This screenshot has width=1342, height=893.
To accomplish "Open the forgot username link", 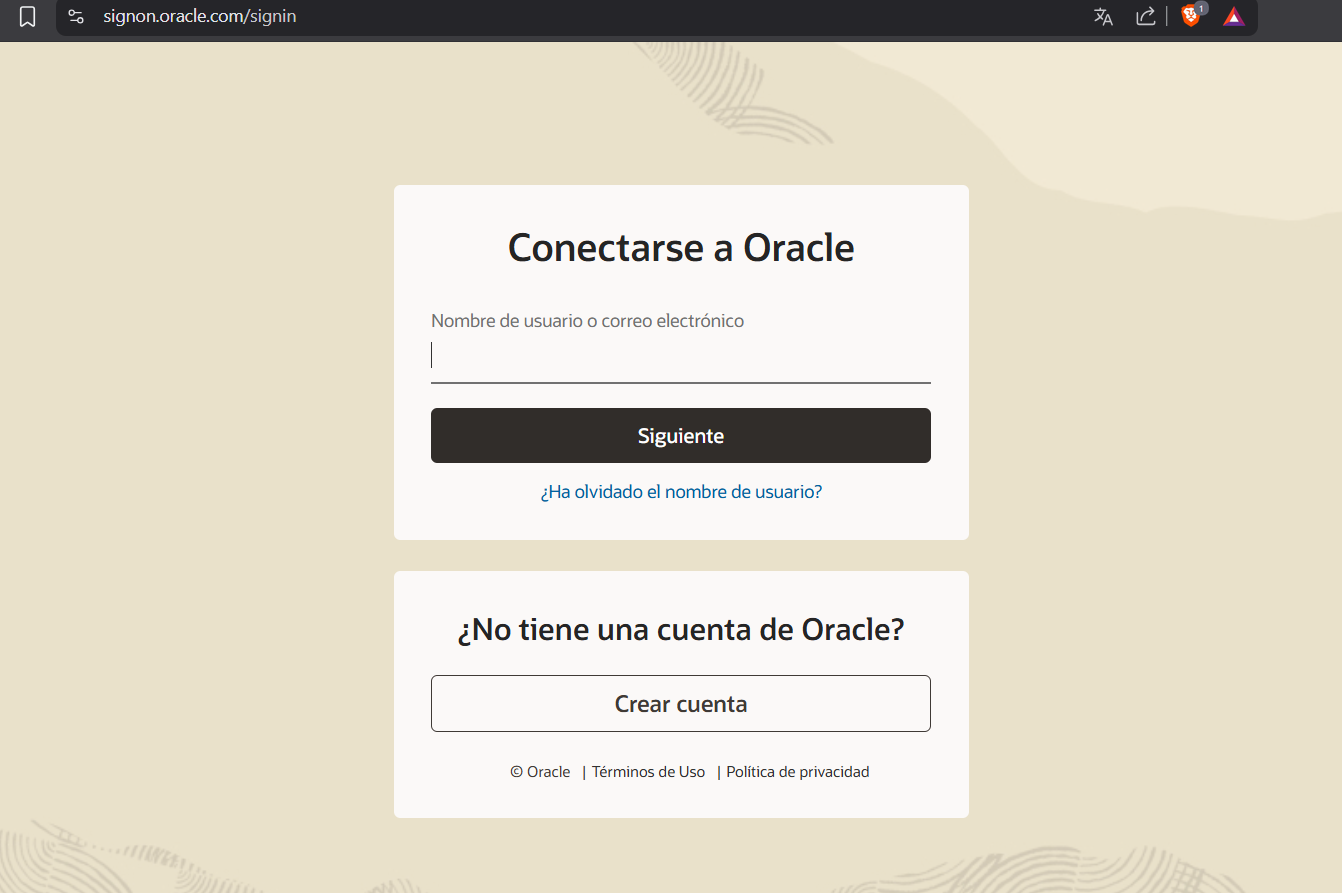I will click(681, 492).
